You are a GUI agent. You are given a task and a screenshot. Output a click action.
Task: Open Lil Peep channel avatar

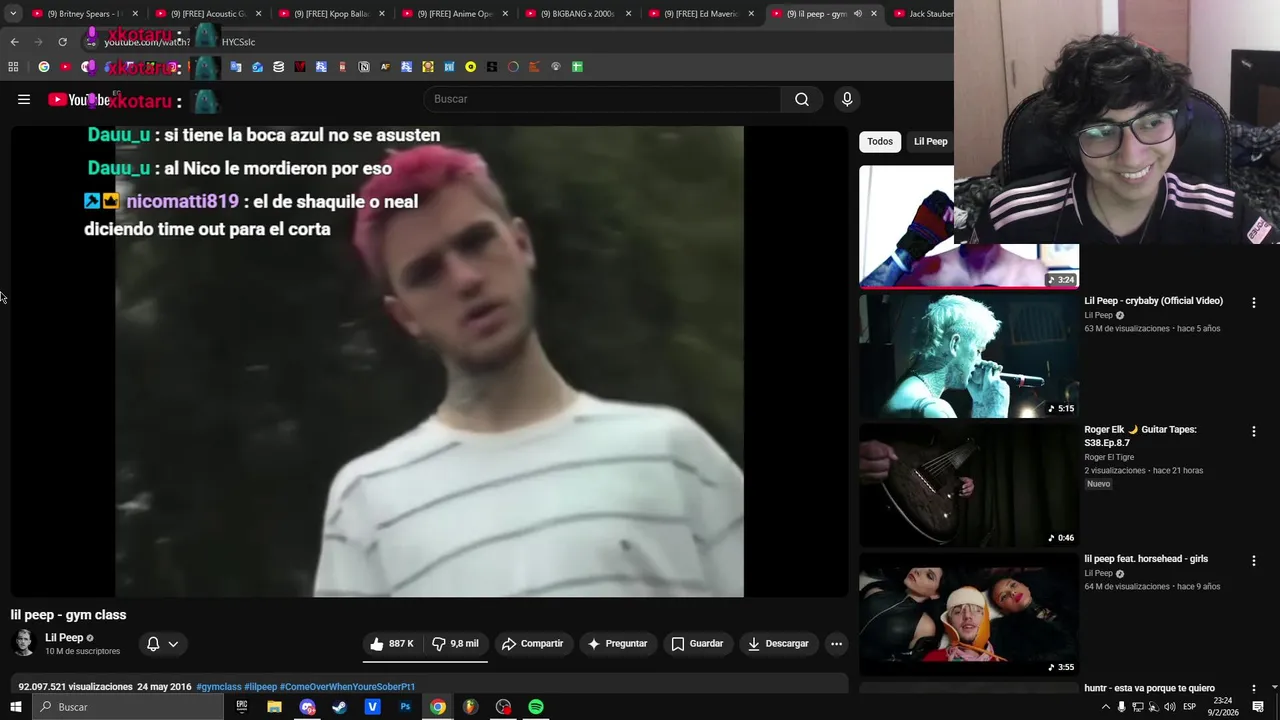click(24, 644)
